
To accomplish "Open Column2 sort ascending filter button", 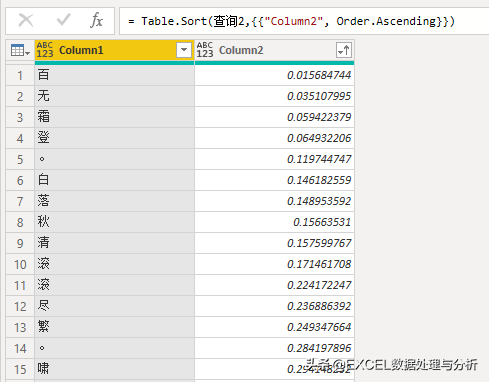I will click(344, 50).
